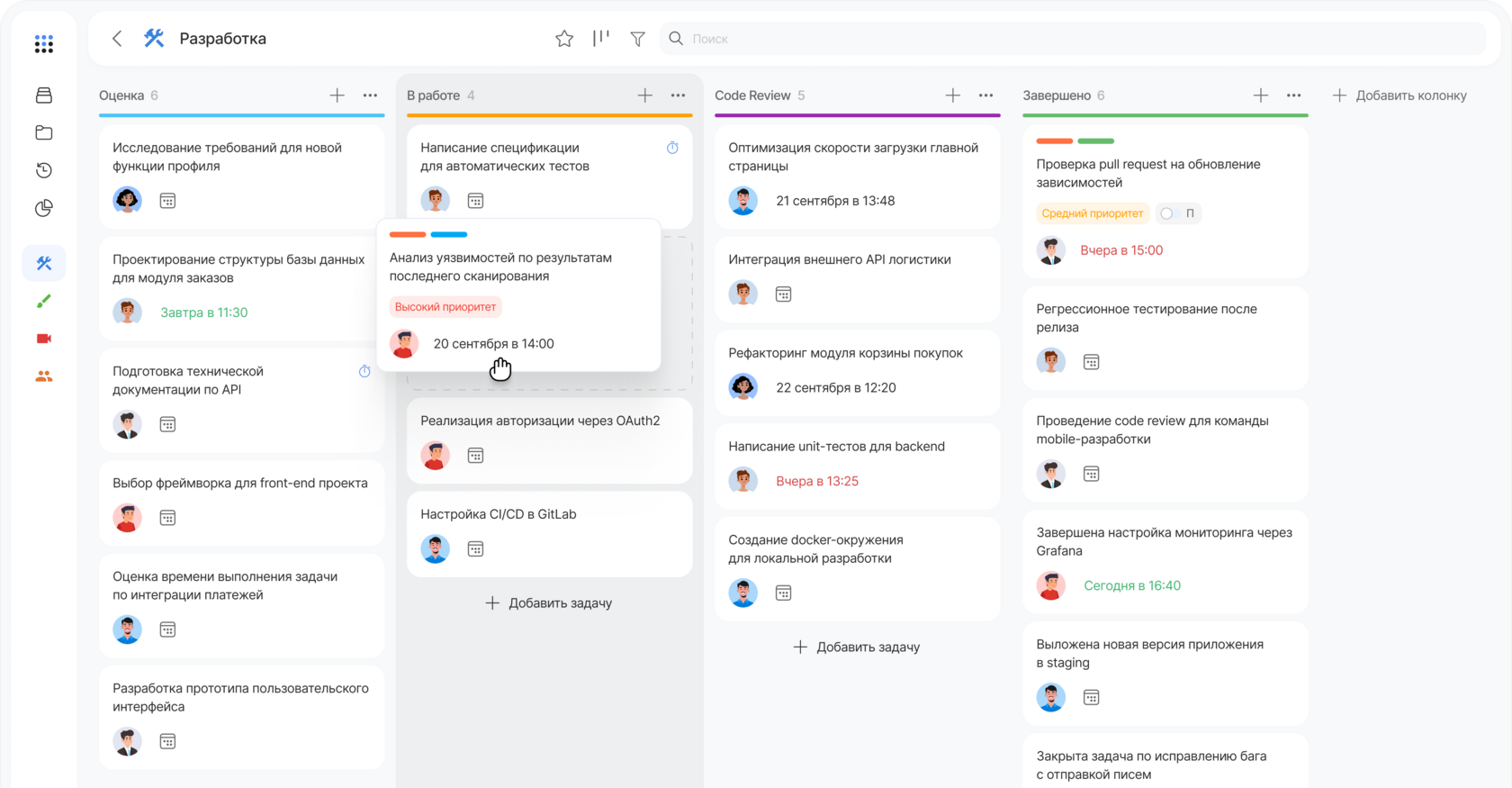The height and width of the screenshot is (788, 1512).
Task: Open the filter funnel icon
Action: (x=637, y=39)
